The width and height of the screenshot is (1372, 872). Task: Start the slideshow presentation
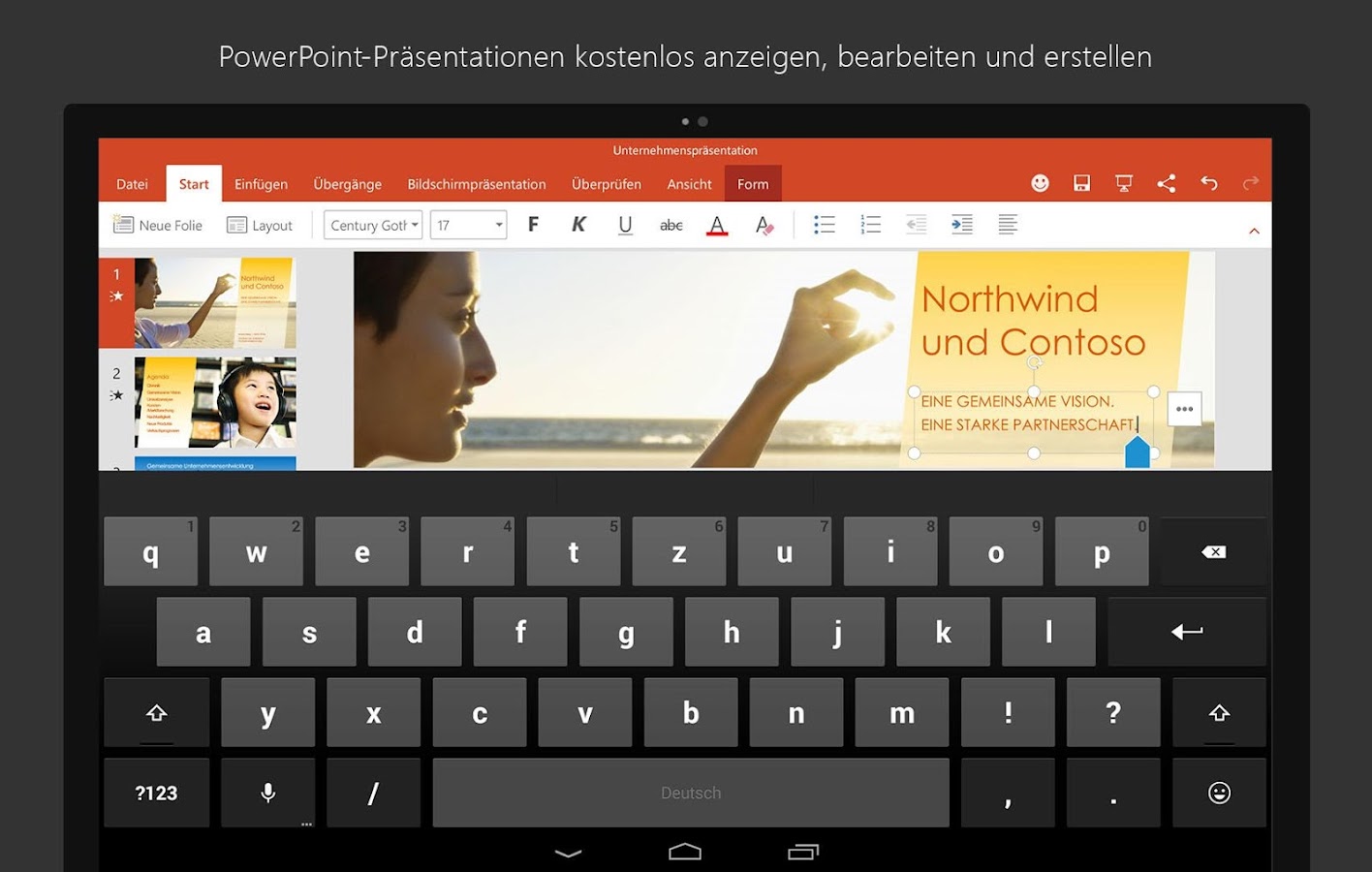click(x=1123, y=182)
